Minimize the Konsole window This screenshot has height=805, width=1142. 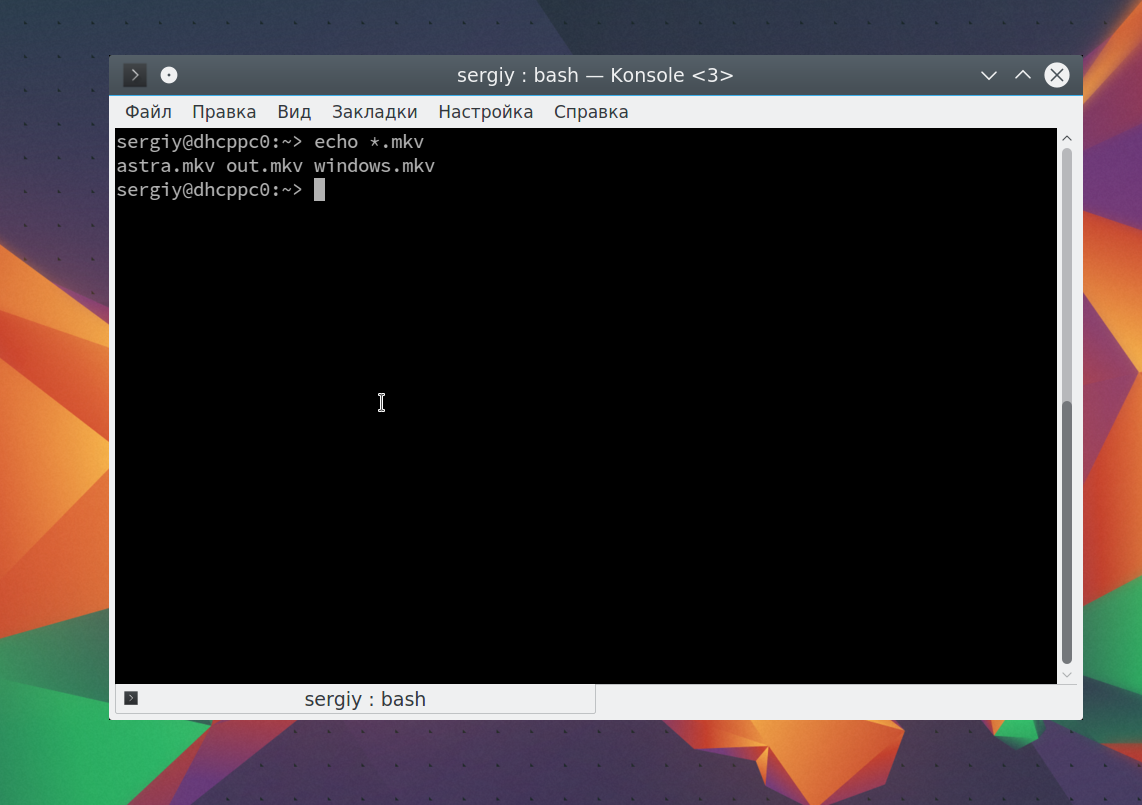pyautogui.click(x=988, y=75)
